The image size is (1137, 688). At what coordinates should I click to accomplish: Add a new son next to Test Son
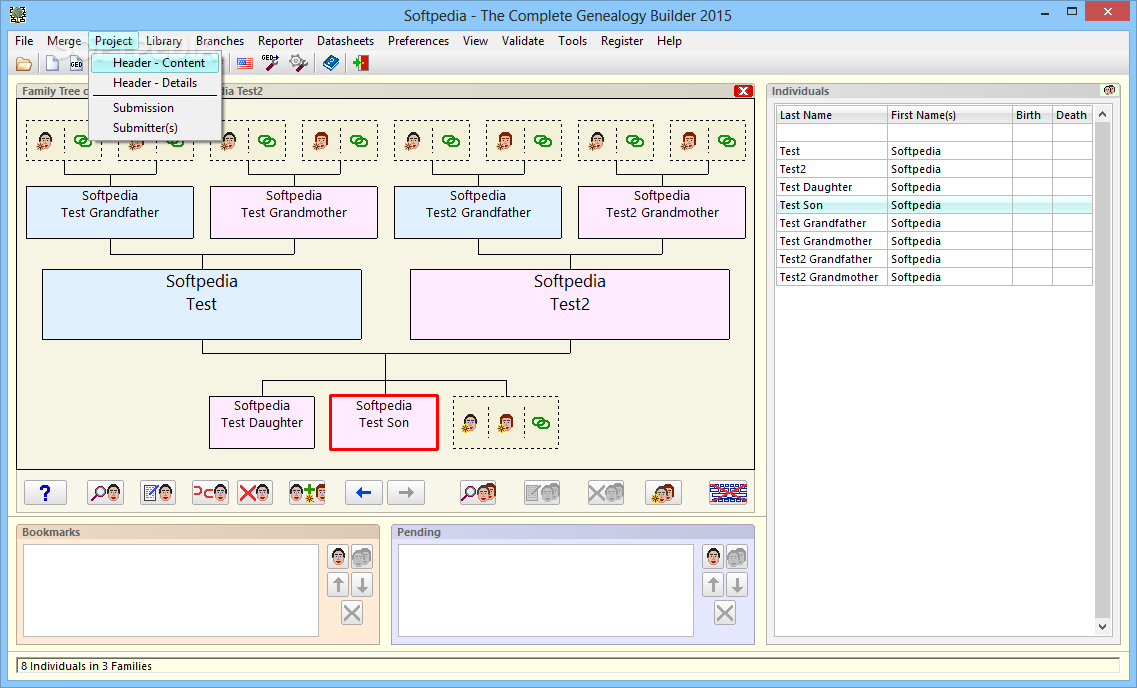click(470, 423)
